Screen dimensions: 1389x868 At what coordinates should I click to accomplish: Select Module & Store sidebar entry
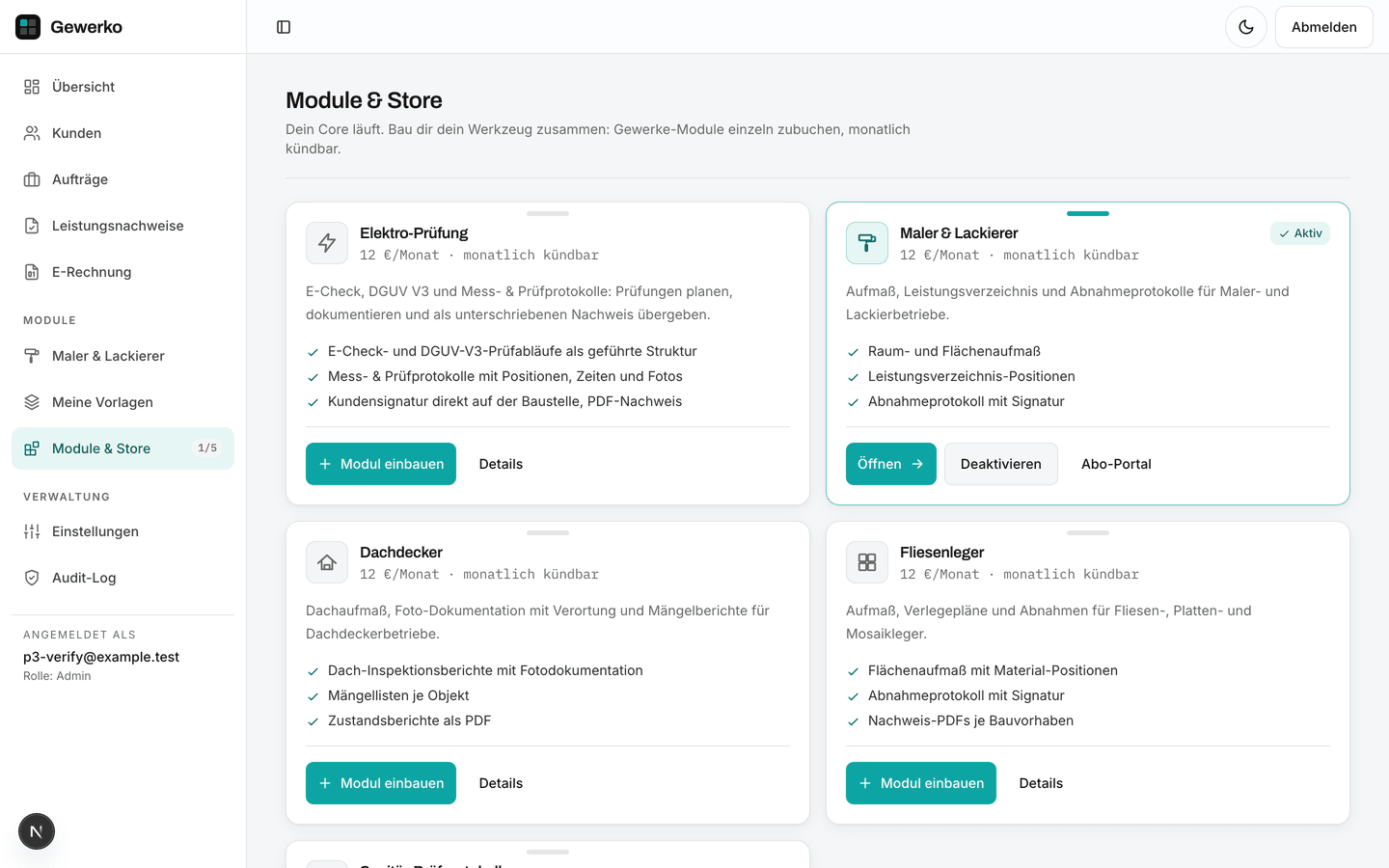(x=123, y=448)
